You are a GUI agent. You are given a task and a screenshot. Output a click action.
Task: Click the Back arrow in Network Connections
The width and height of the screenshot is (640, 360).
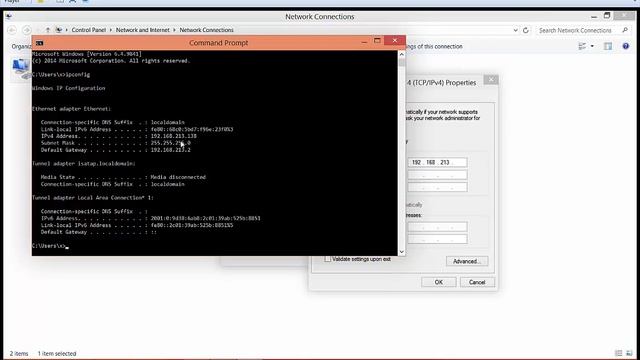(12, 30)
